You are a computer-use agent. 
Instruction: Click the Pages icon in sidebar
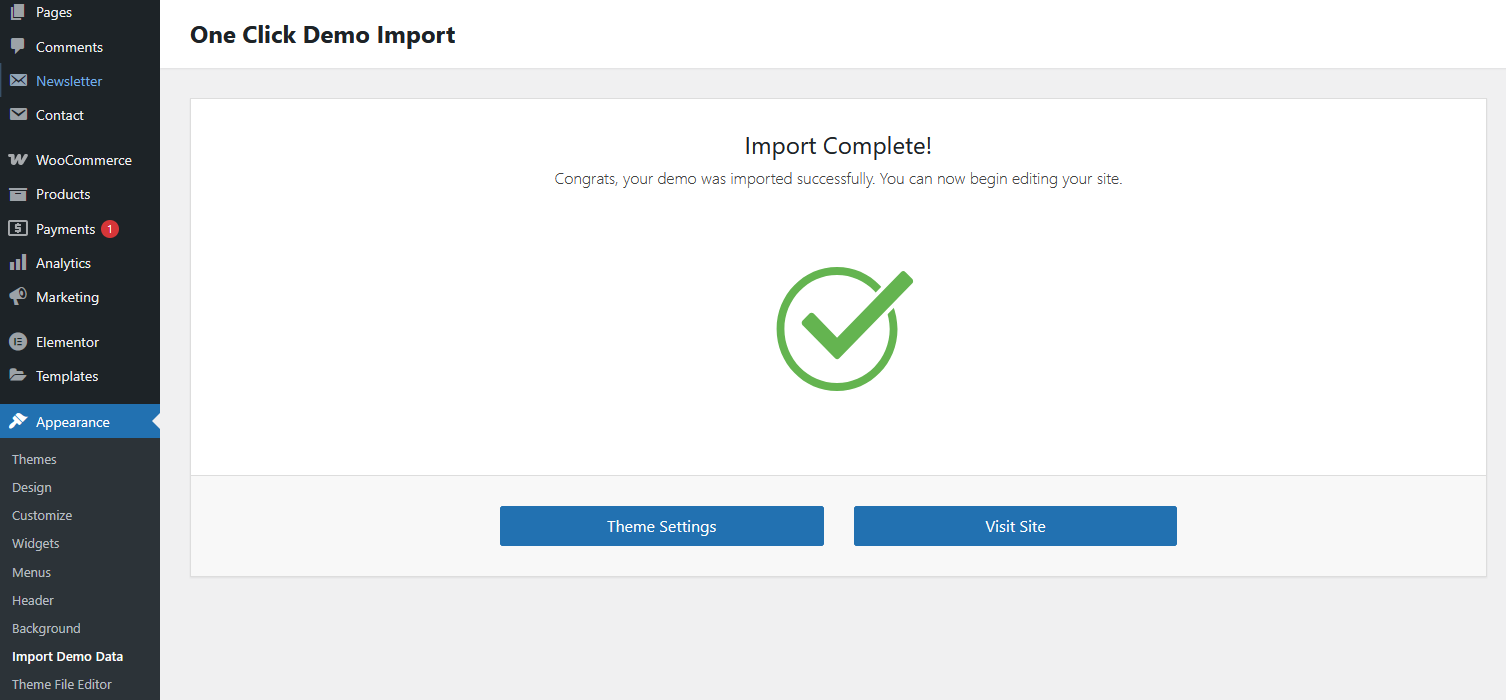(x=18, y=13)
